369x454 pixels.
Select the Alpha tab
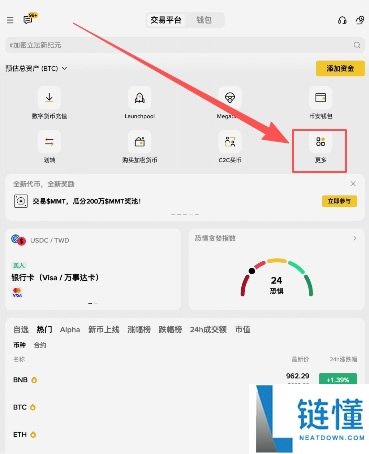(x=70, y=329)
